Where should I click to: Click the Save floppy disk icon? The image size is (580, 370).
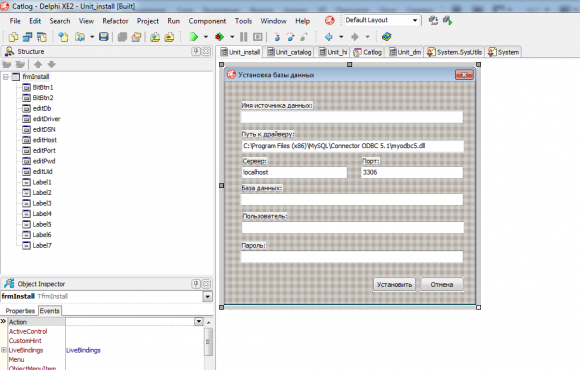[x=104, y=36]
